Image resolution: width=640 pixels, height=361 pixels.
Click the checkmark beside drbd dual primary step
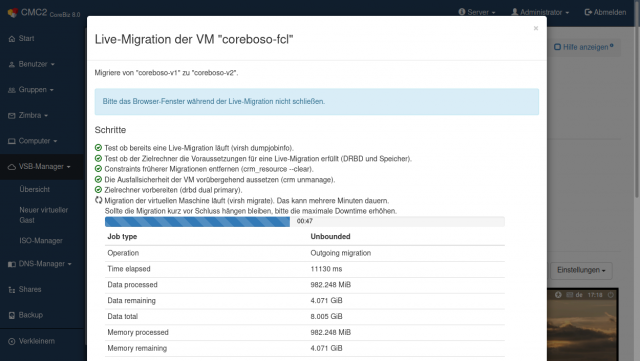98,189
